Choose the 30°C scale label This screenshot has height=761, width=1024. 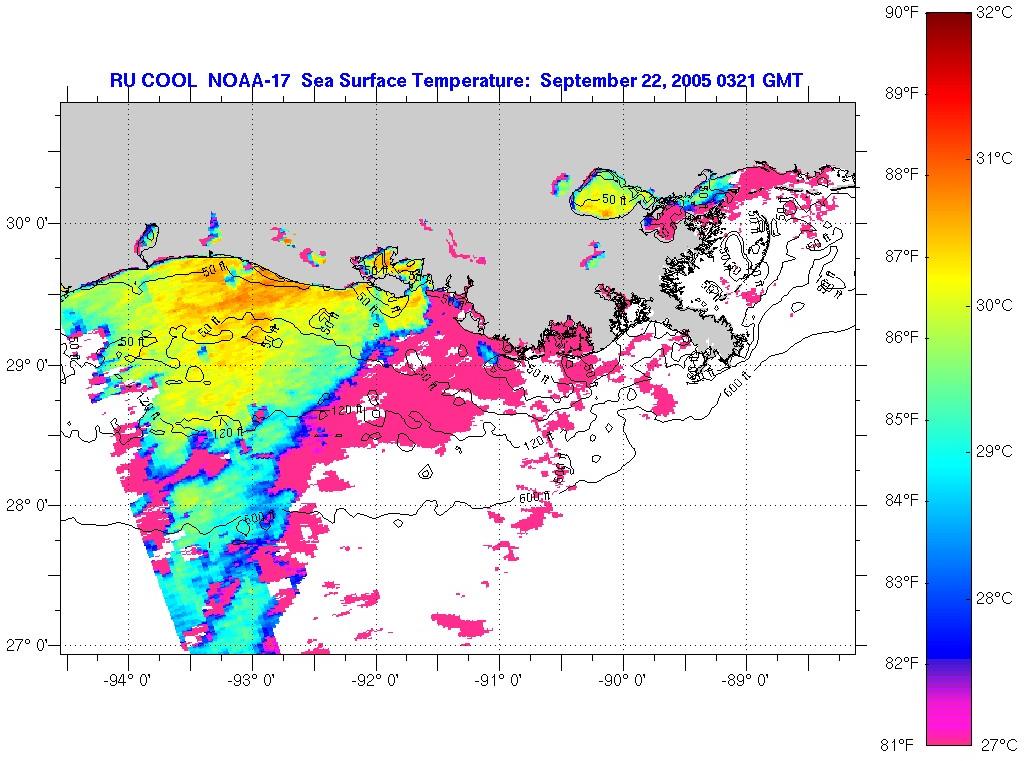(995, 305)
